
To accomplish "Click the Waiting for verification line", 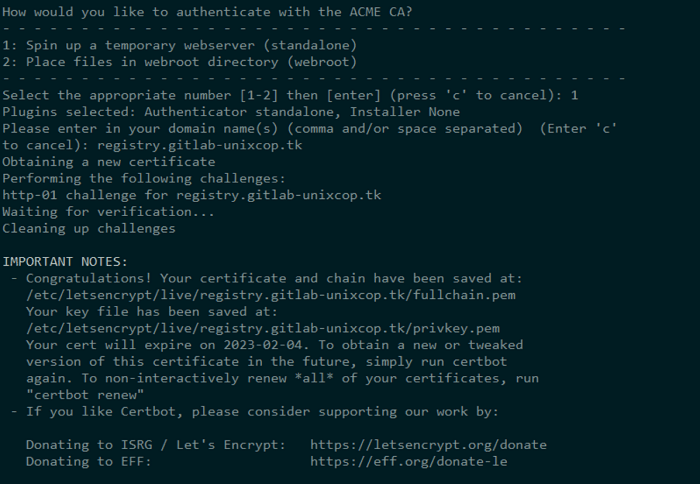I will (x=108, y=212).
